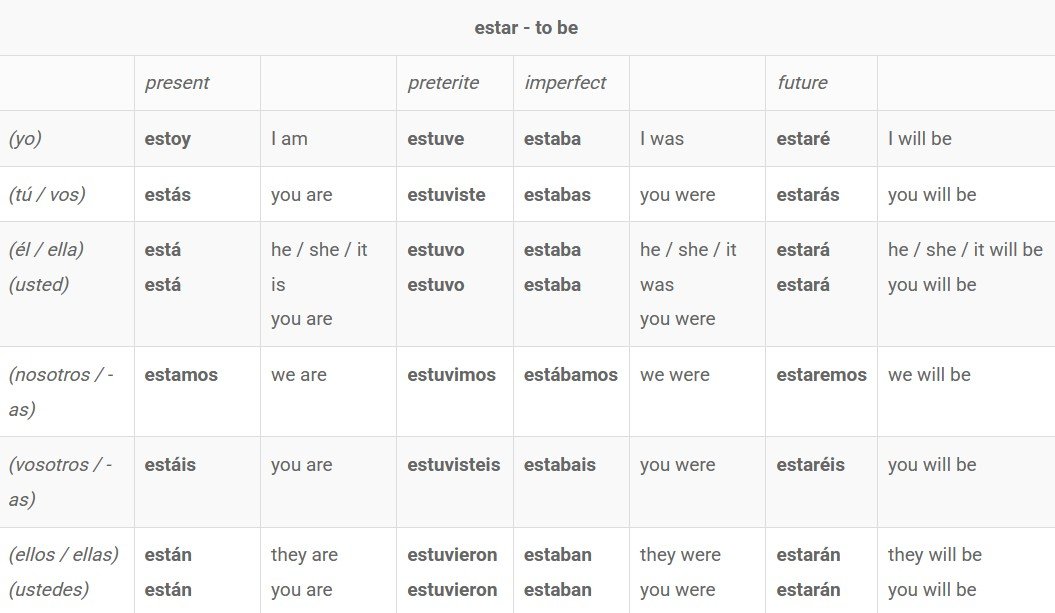Viewport: 1055px width, 613px height.
Task: Click the "preterite" column header
Action: point(443,83)
